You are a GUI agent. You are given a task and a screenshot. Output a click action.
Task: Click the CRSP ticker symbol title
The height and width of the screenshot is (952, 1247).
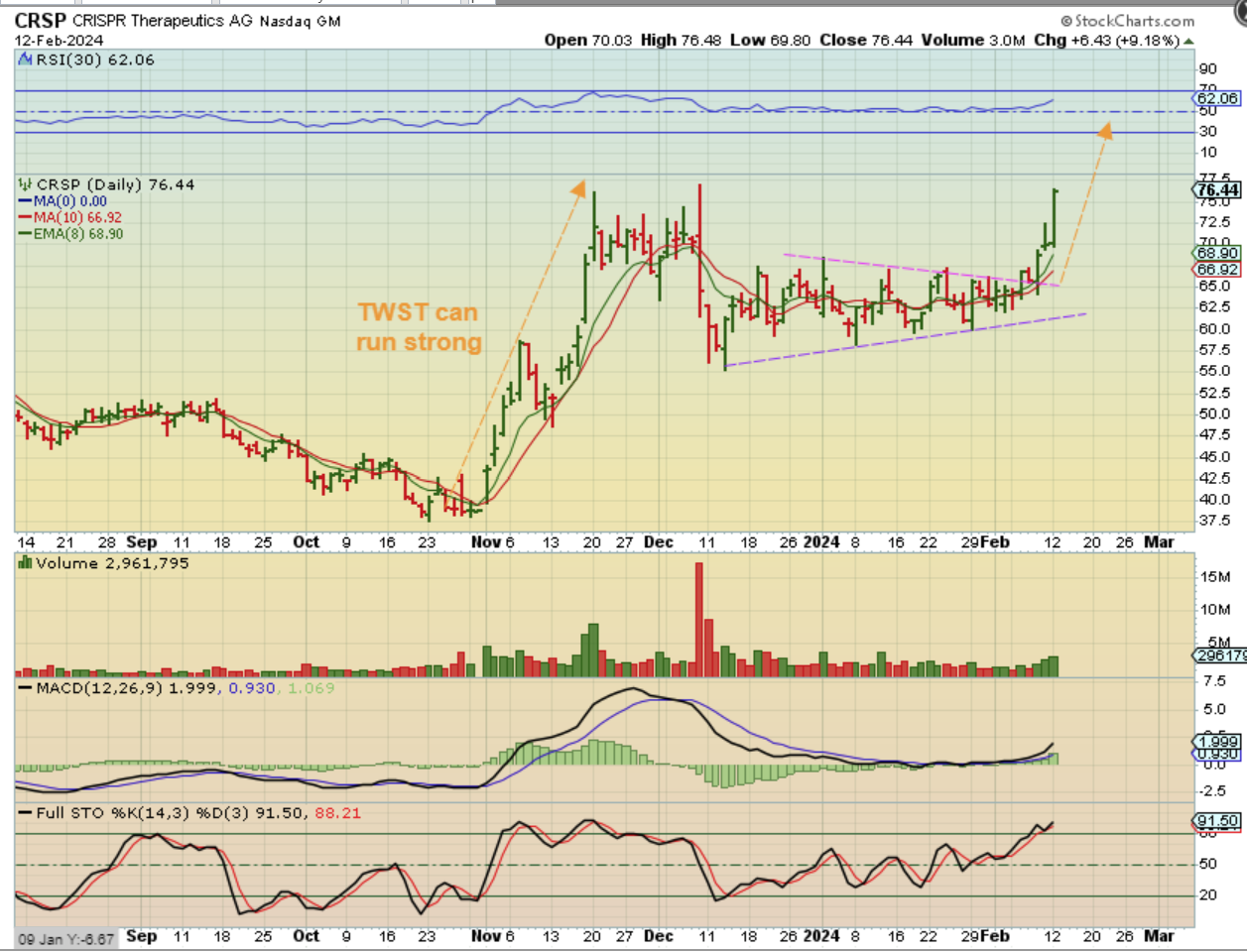tap(40, 21)
